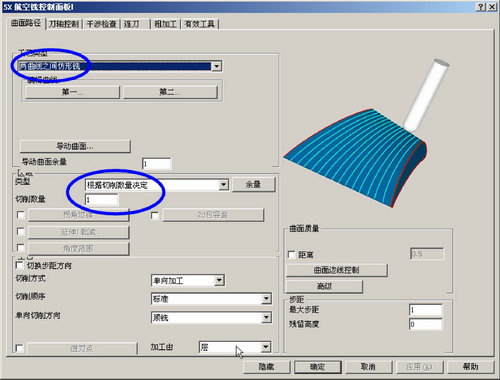Screen dimensions: 500x380
Task: Open the 粗加工 tab
Action: [165, 24]
